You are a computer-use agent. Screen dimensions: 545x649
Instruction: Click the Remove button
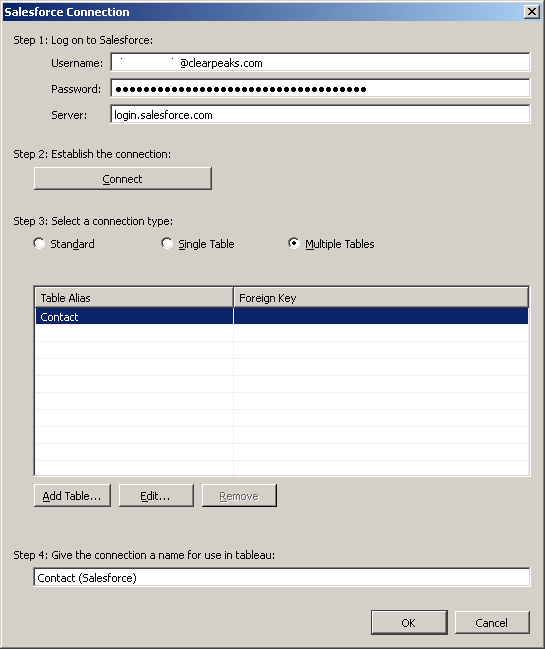click(239, 495)
